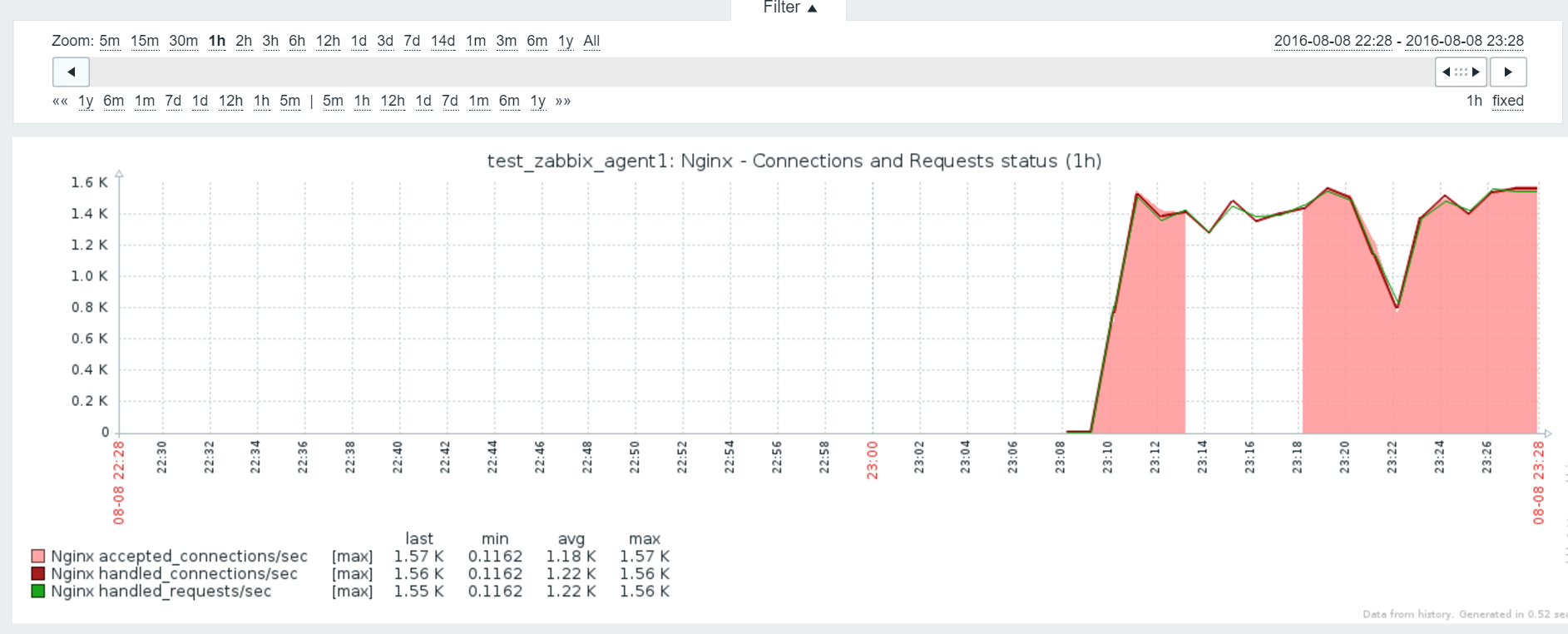Select the 1h zoom level
Viewport: 1568px width, 634px height.
(x=217, y=42)
